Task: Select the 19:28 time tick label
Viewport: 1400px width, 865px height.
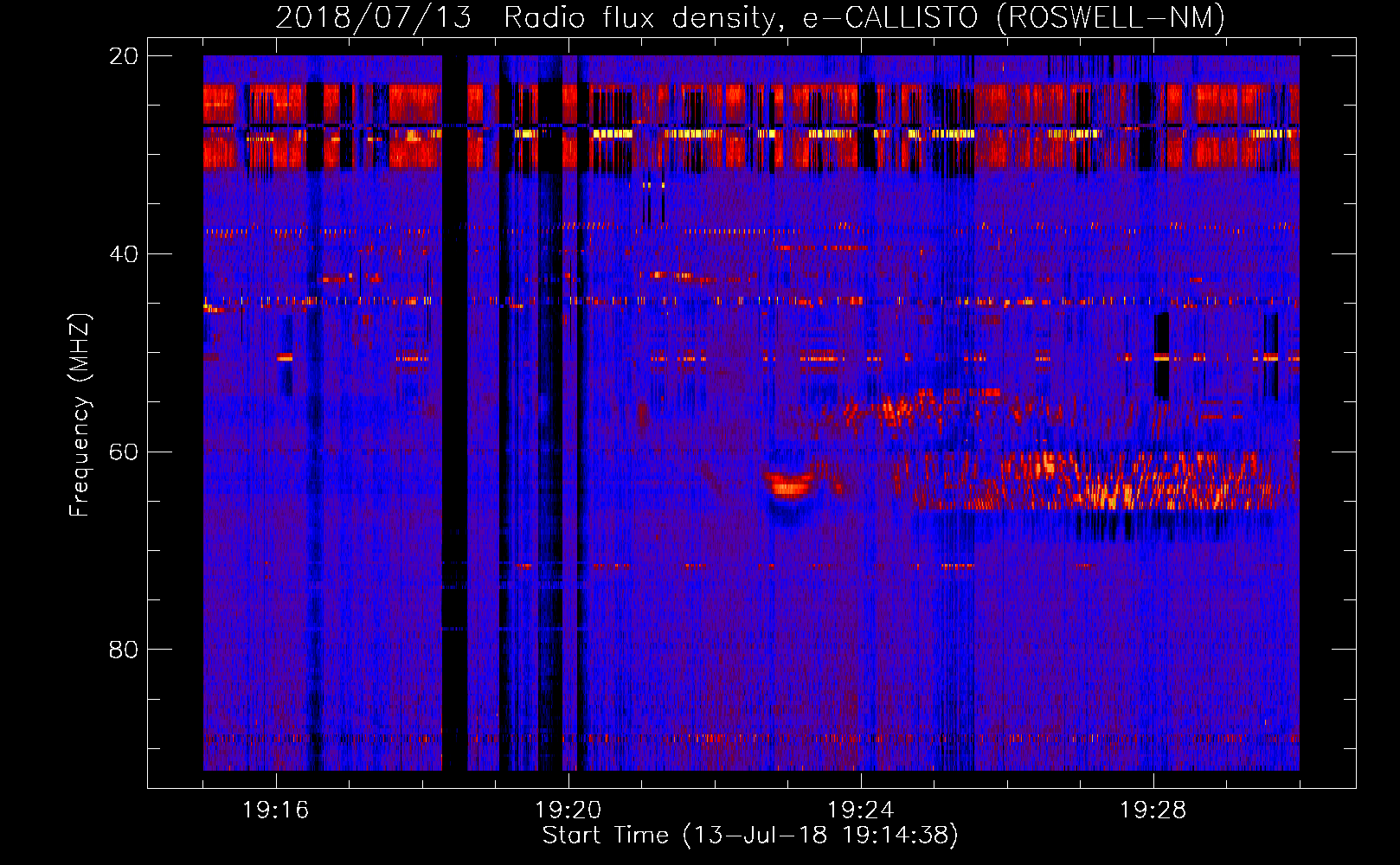Action: click(x=1153, y=811)
